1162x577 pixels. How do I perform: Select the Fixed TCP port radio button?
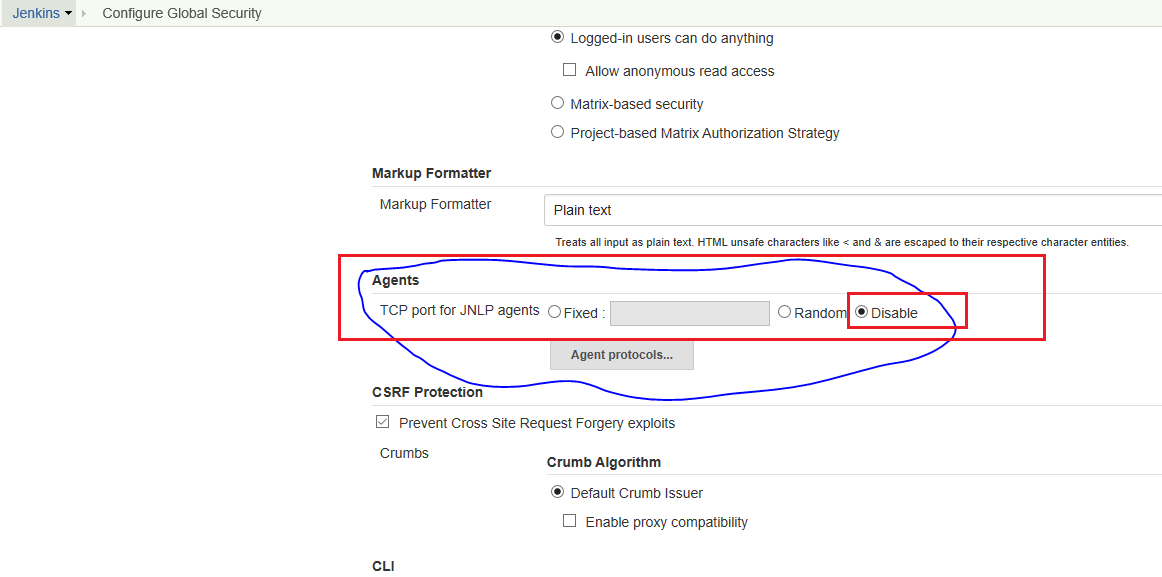[x=554, y=313]
